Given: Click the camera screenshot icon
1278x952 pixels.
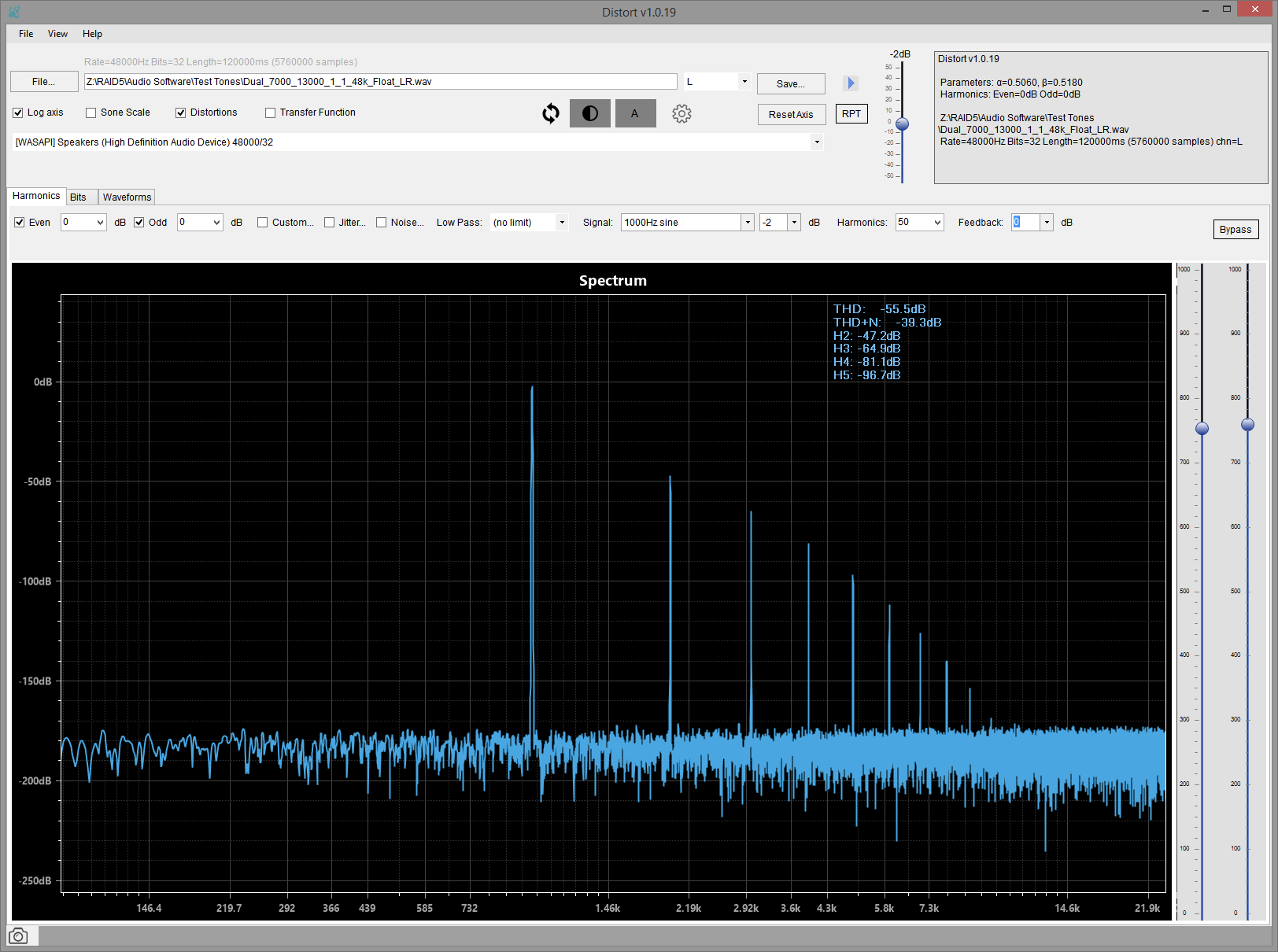Looking at the screenshot, I should 18,936.
